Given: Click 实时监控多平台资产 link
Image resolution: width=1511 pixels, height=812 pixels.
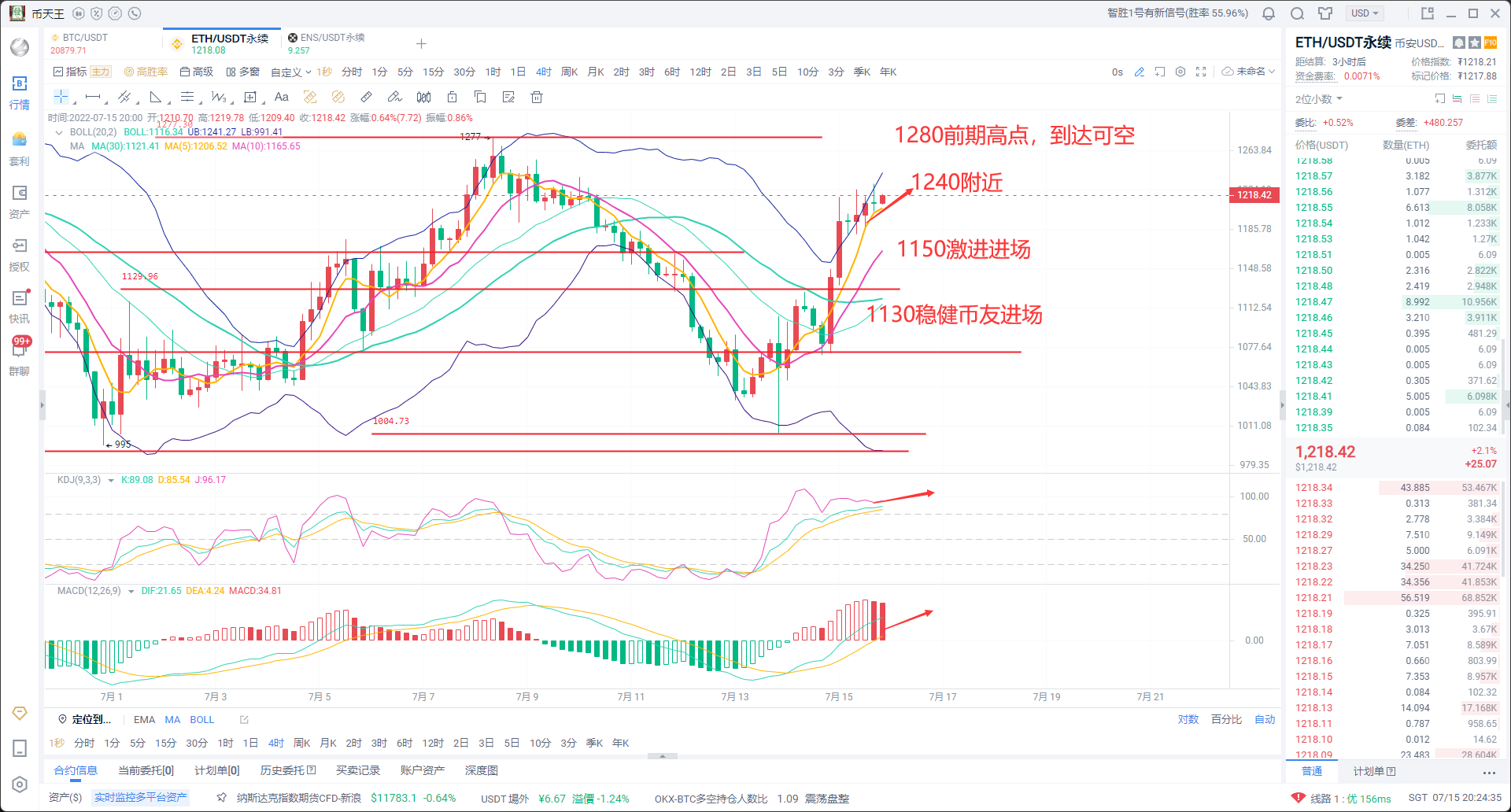Looking at the screenshot, I should click(141, 797).
